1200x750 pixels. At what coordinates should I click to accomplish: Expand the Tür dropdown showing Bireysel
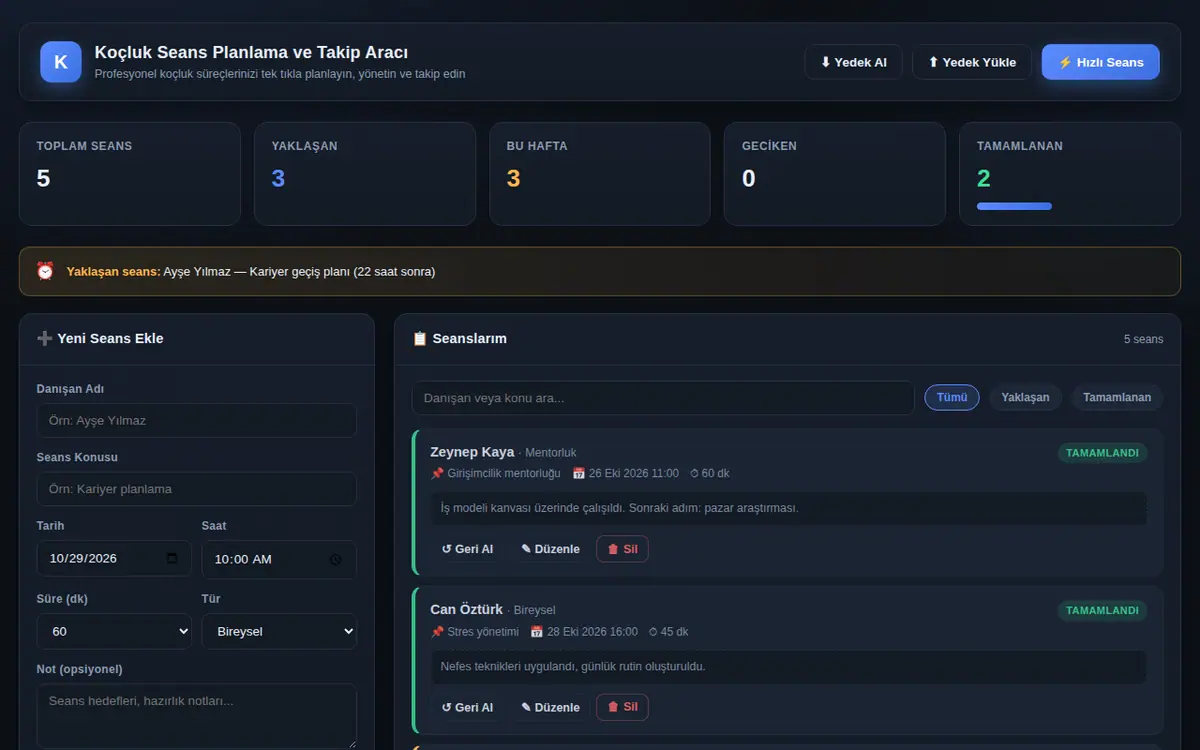click(279, 631)
